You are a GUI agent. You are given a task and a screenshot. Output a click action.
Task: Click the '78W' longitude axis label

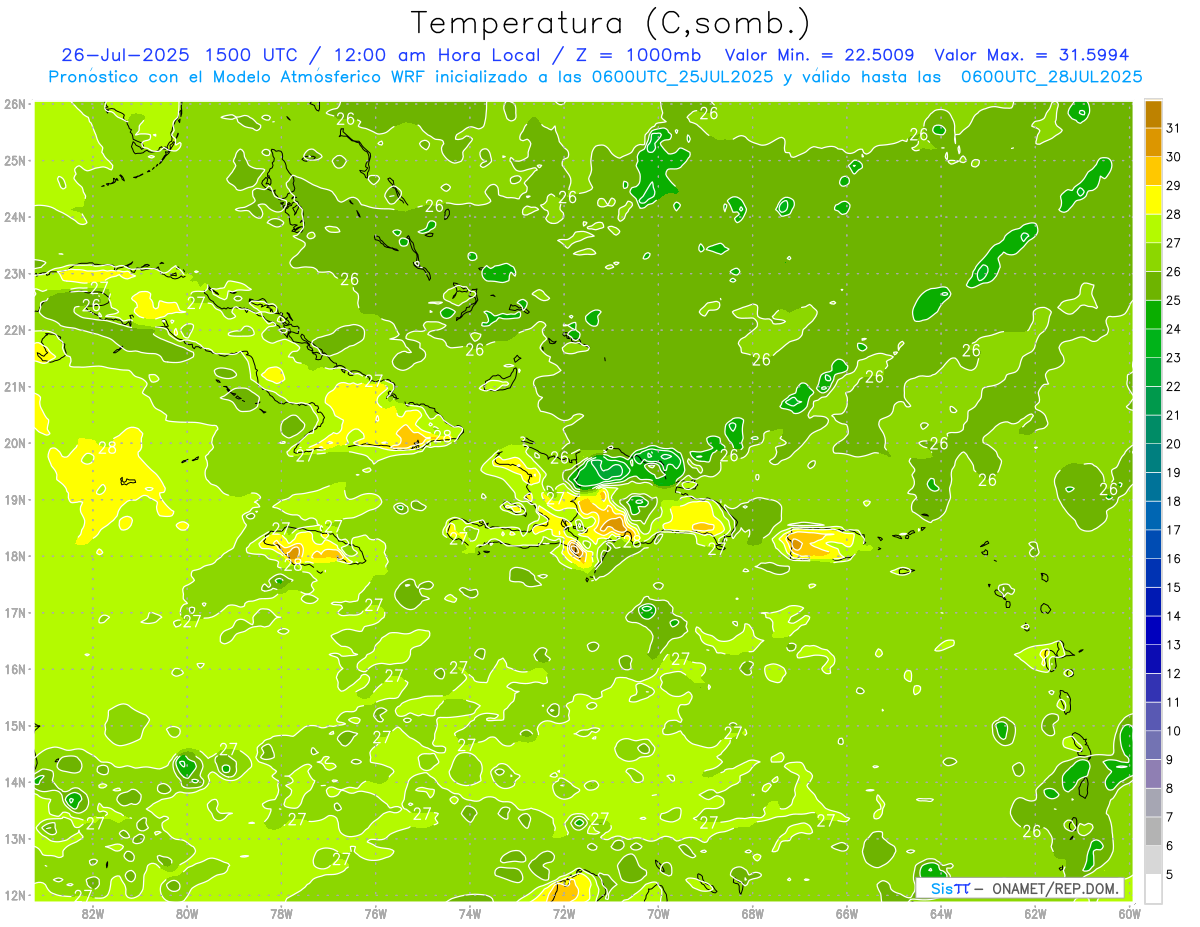coord(281,913)
